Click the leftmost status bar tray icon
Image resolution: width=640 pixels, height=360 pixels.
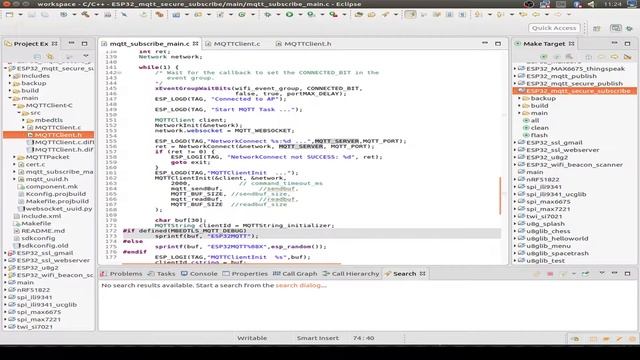[576, 339]
